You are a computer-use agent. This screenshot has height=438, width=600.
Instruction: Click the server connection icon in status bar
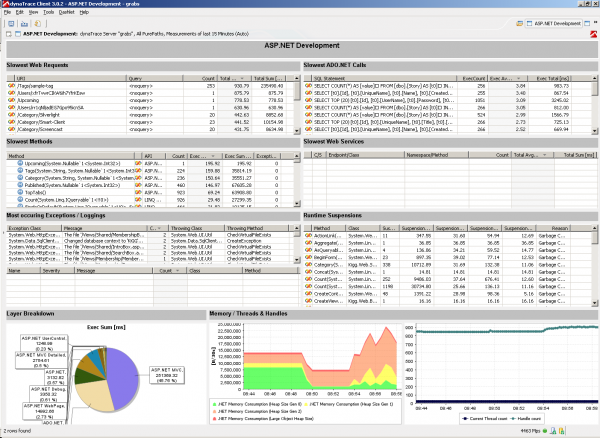click(553, 431)
